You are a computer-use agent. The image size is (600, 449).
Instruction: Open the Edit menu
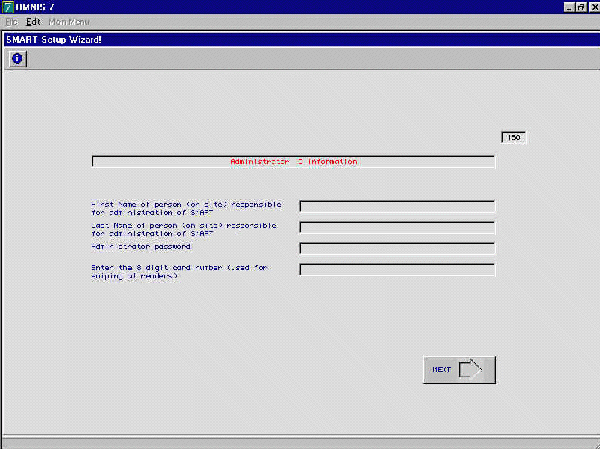(x=33, y=22)
